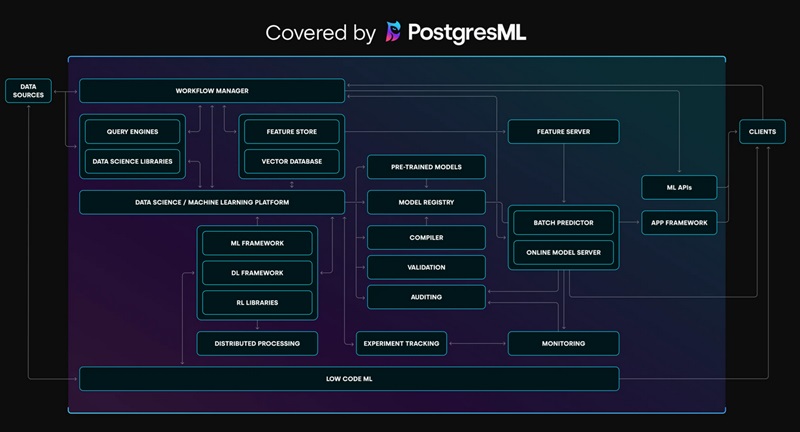Select the Data Science / Machine Learning Platform box
Screen dimensions: 800x432
[x=212, y=202]
